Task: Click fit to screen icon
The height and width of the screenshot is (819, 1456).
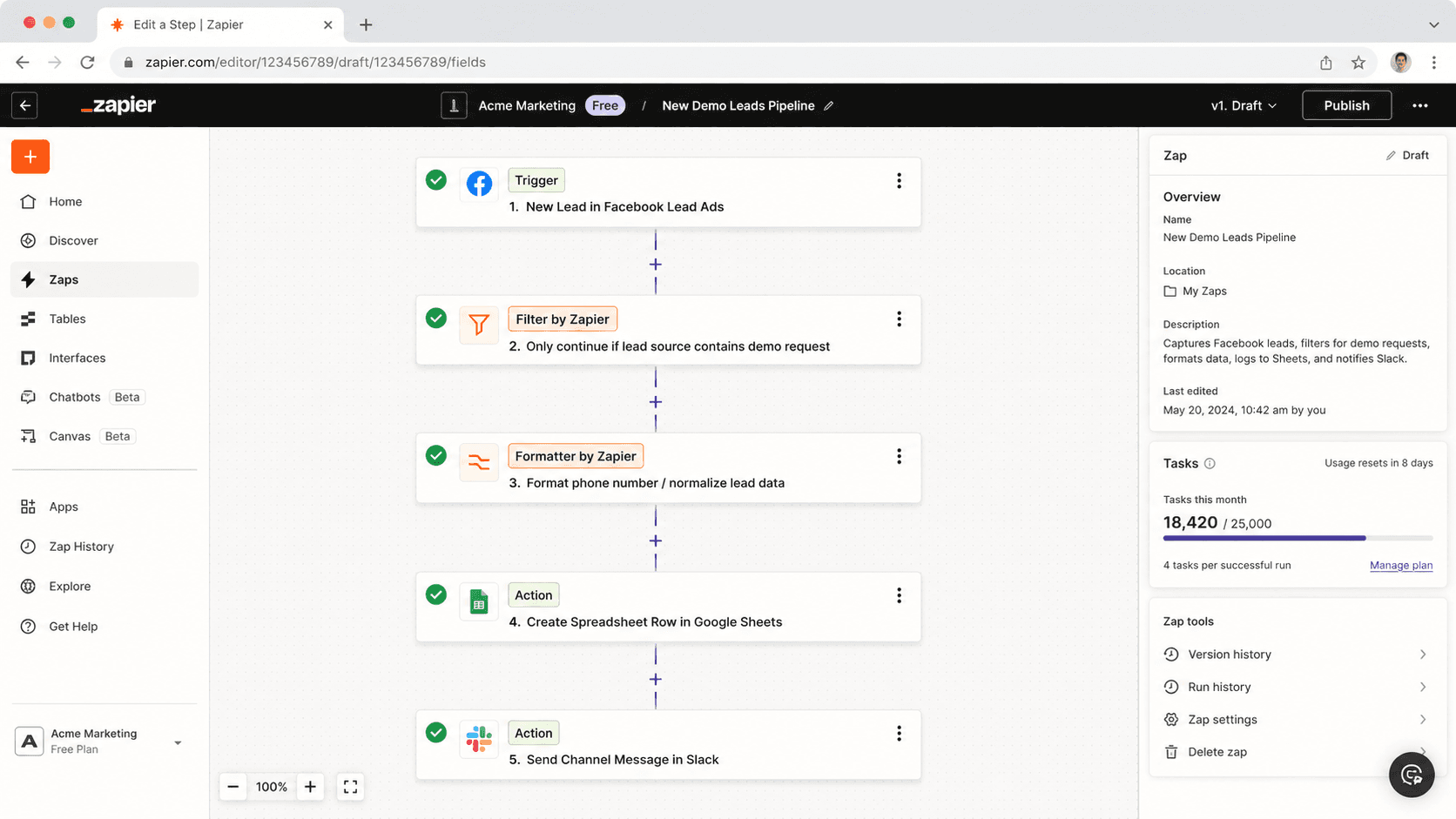Action: click(350, 787)
